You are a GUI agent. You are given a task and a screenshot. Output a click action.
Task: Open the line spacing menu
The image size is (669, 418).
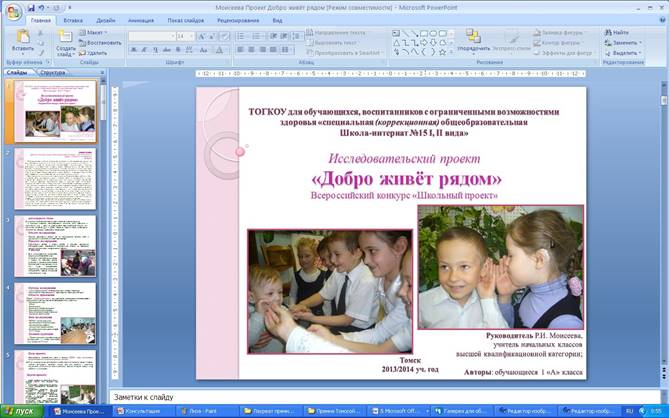tap(297, 36)
